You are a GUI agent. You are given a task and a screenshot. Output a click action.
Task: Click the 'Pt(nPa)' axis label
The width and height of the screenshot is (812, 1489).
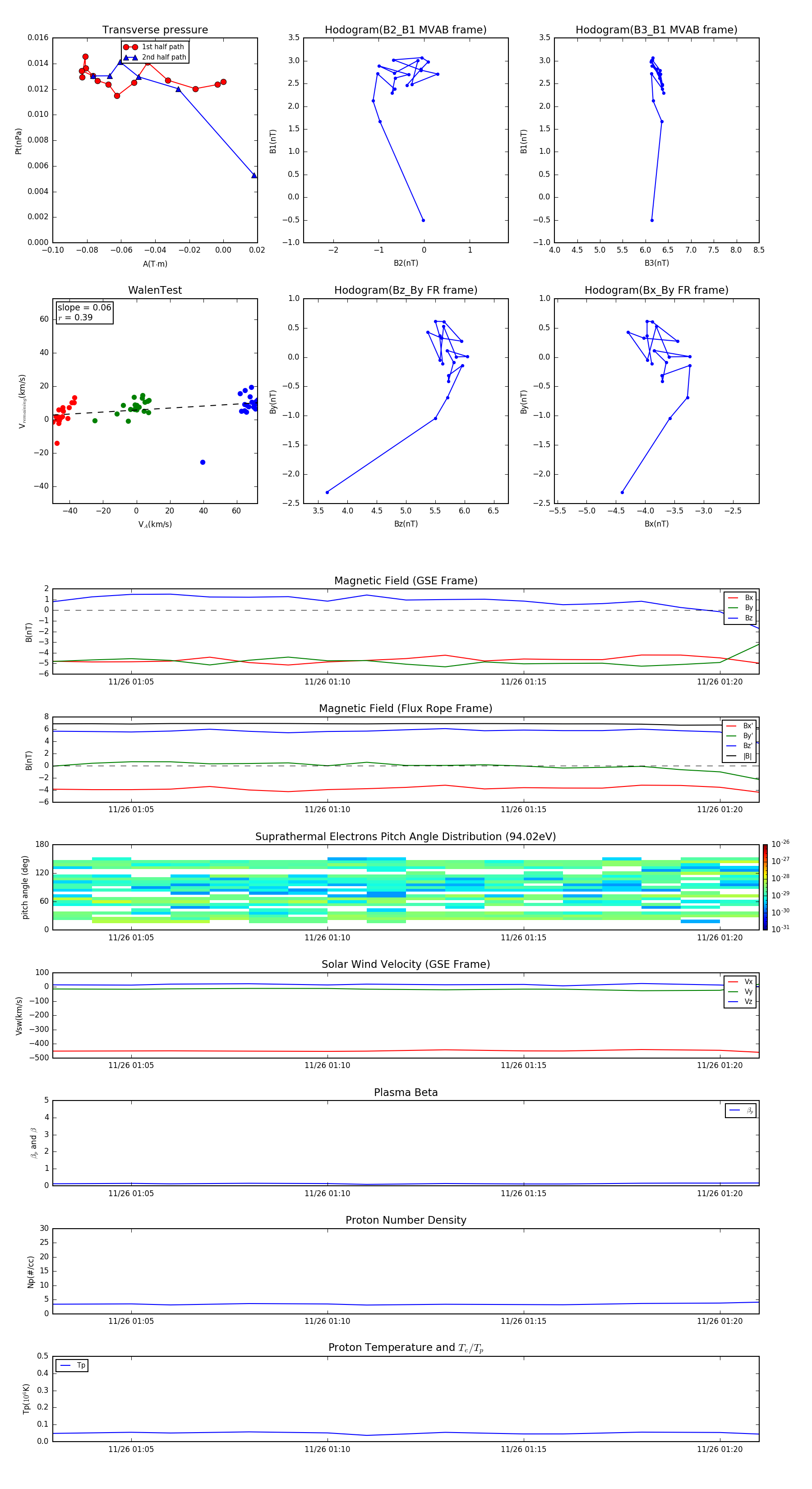(18, 140)
